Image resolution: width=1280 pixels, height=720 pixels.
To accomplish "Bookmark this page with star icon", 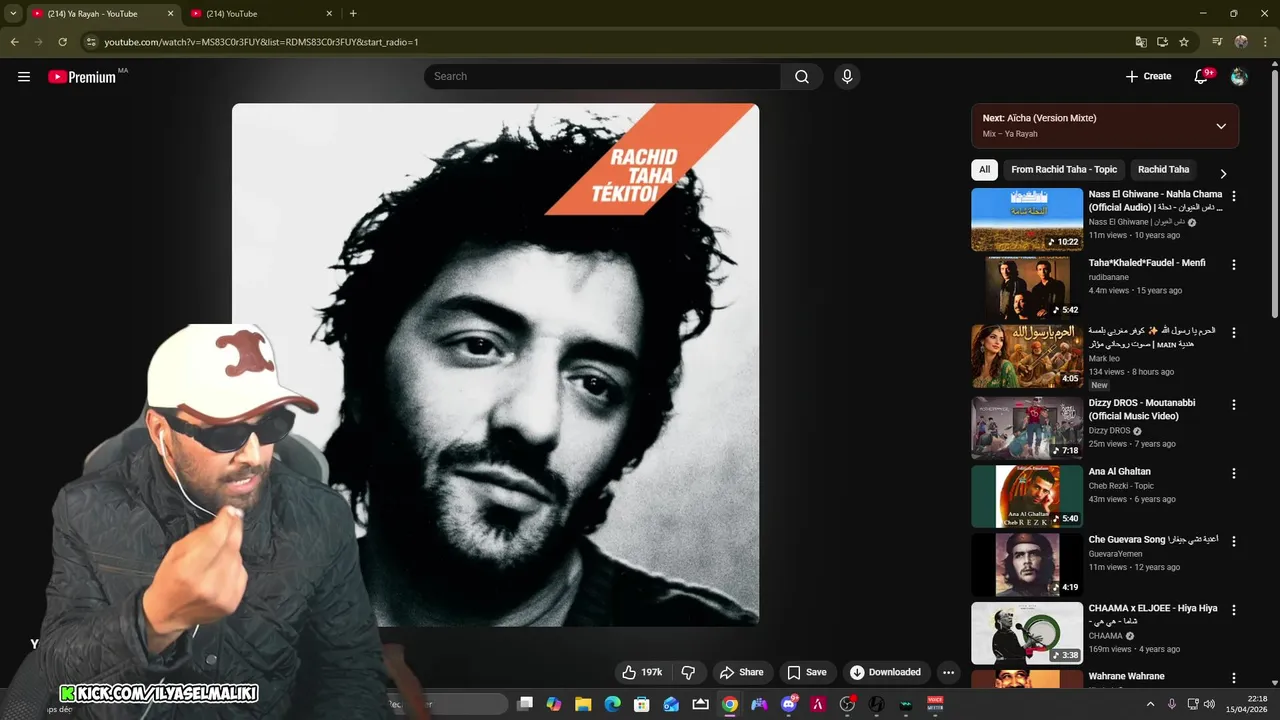I will pyautogui.click(x=1184, y=42).
